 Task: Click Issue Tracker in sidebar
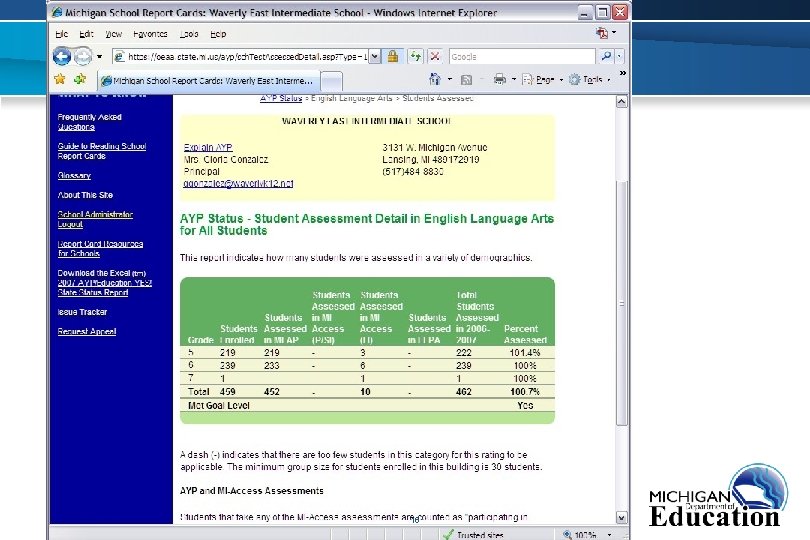point(82,312)
